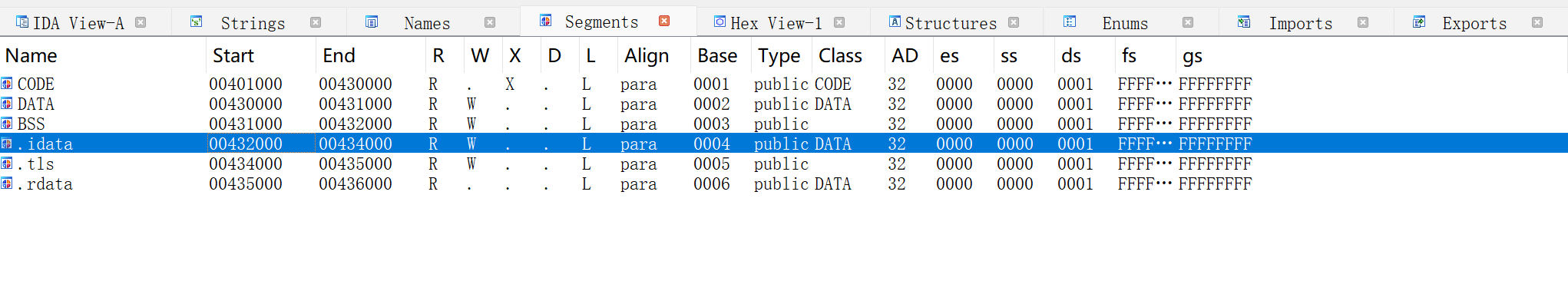1568x304 pixels.
Task: Select the BSS segment name
Action: (x=31, y=124)
